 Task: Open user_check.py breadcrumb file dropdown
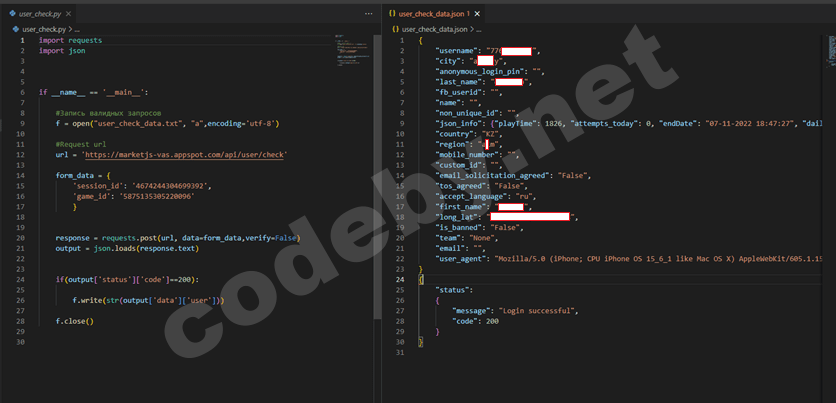[x=38, y=30]
